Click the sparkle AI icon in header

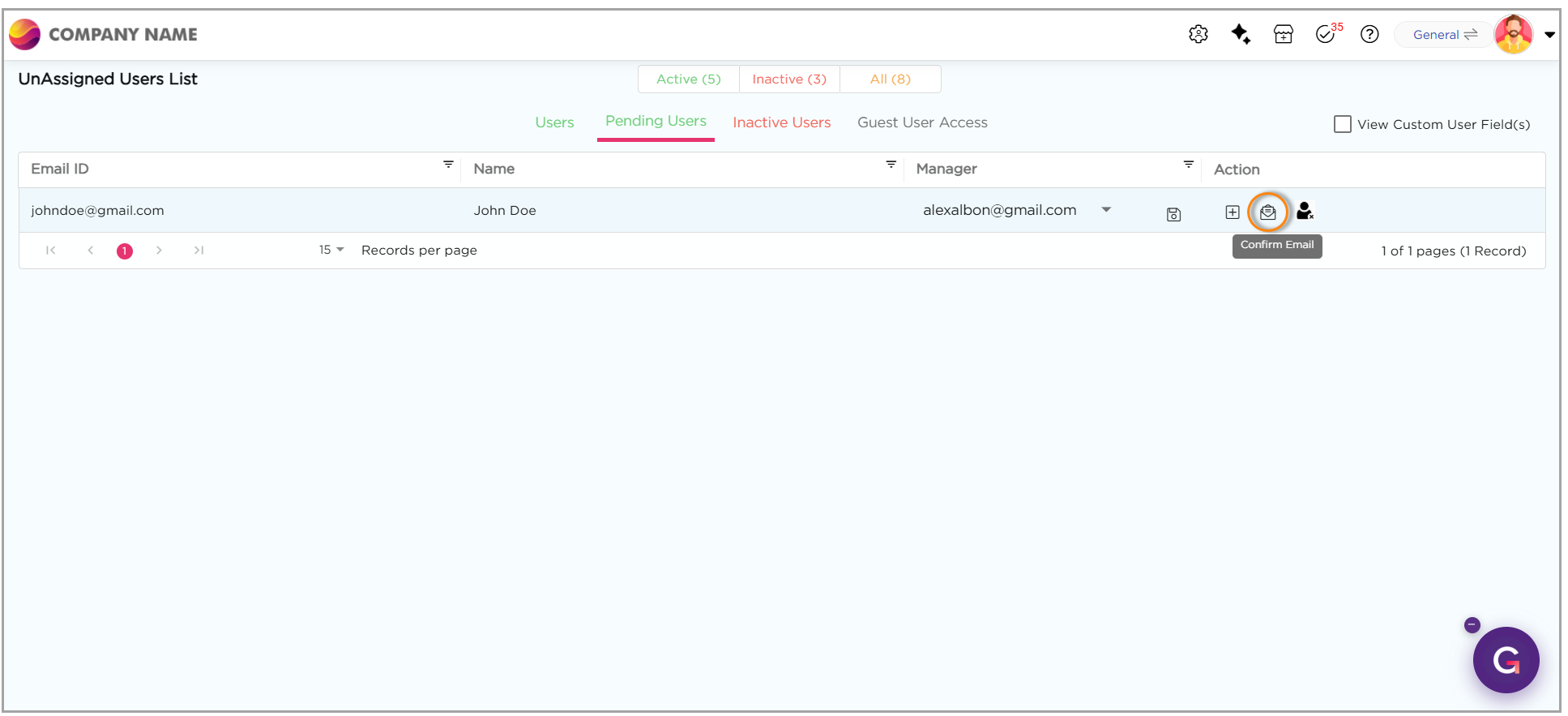[1240, 34]
